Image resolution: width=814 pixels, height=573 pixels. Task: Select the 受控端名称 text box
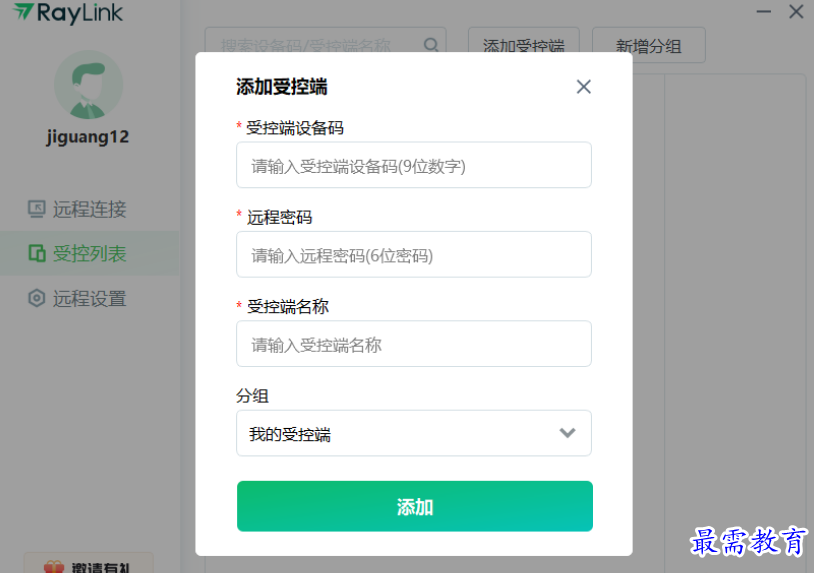click(x=413, y=344)
